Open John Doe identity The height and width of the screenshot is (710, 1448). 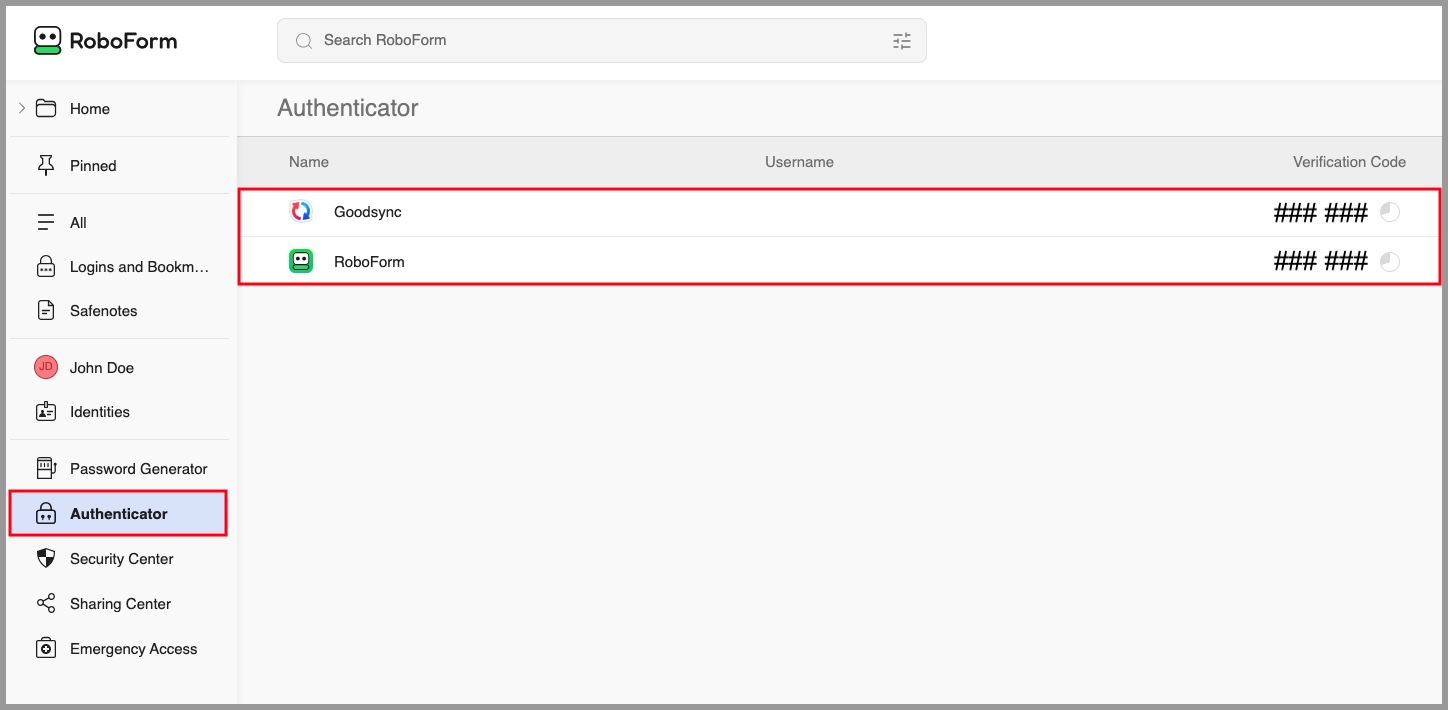click(x=102, y=368)
